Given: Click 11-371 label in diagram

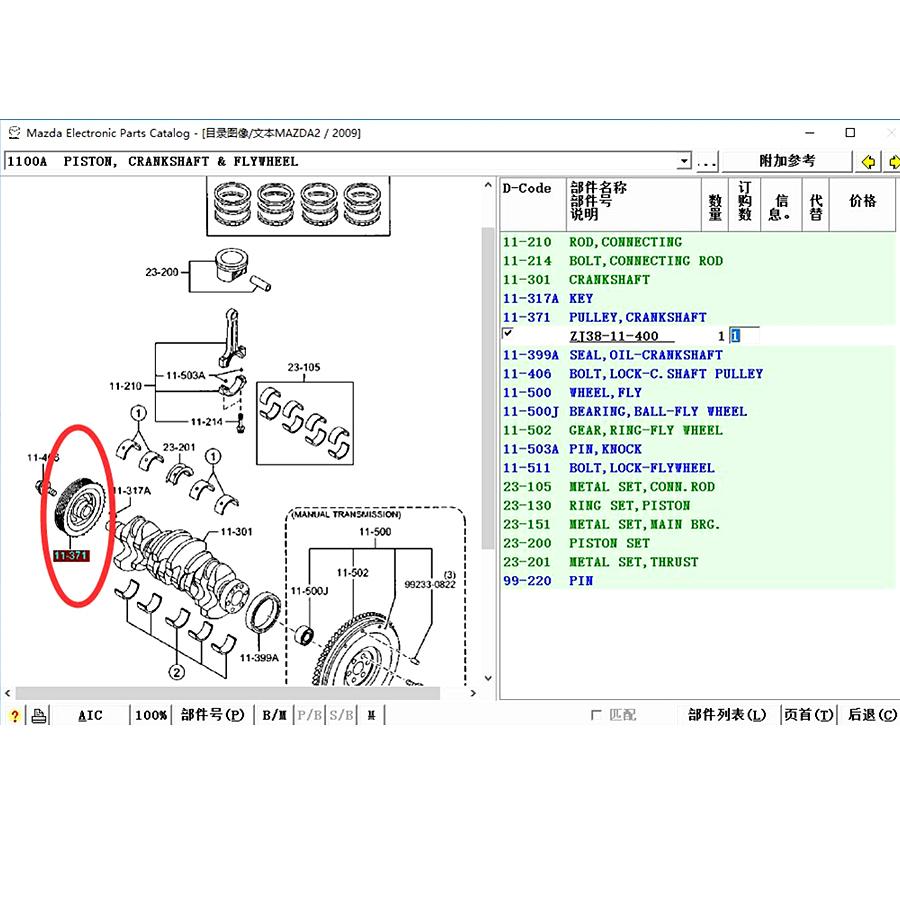Looking at the screenshot, I should [x=71, y=556].
